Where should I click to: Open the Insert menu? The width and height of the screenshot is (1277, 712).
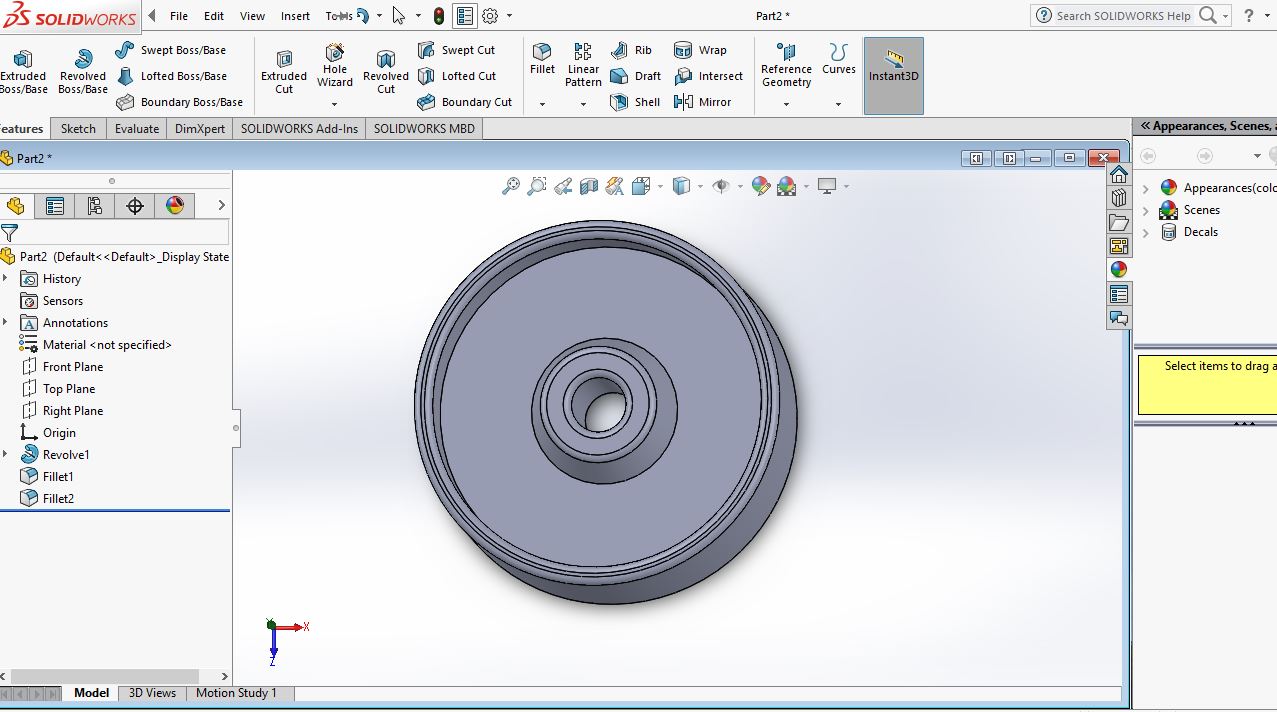[295, 16]
